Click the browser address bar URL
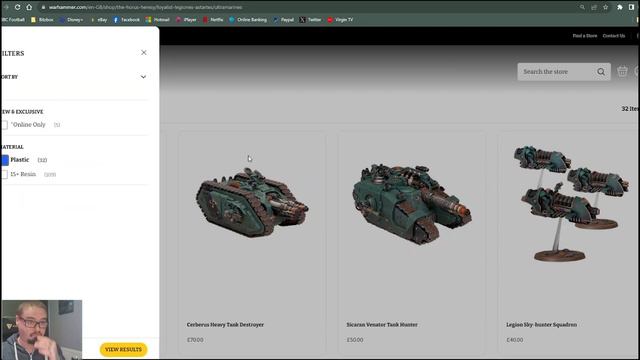Viewport: 640px width, 360px height. pos(145,7)
